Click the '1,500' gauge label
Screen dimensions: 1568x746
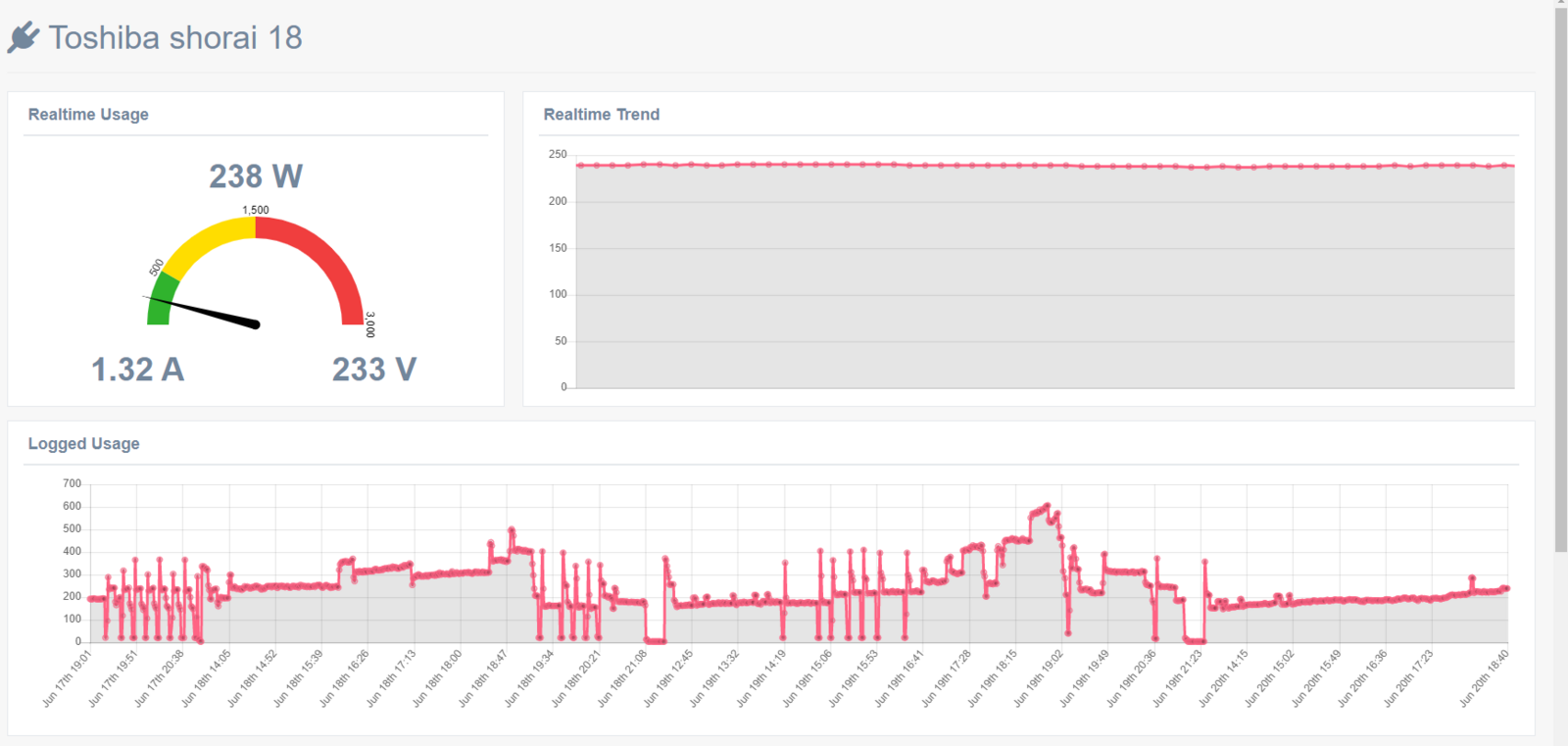(256, 210)
